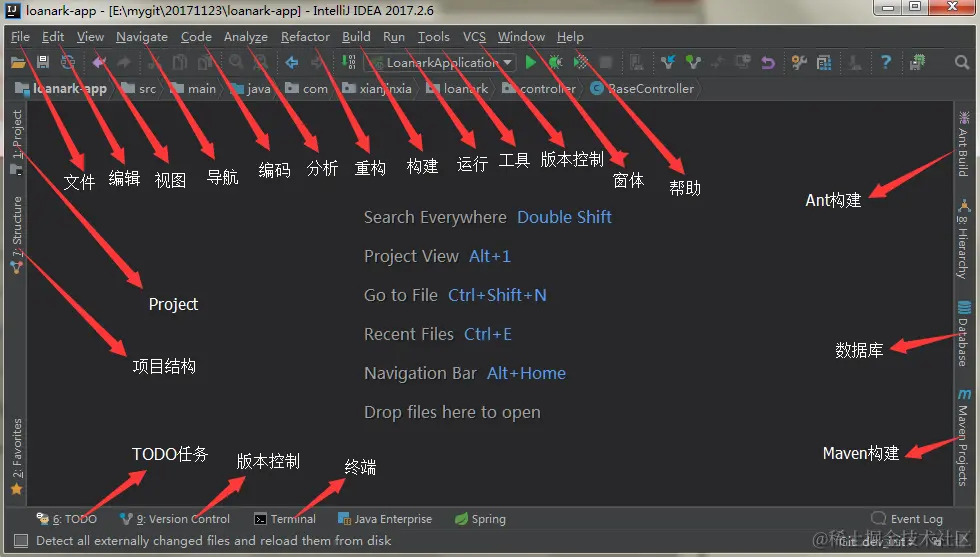Open Settings wrench icon
This screenshot has width=980, height=557.
tap(799, 62)
